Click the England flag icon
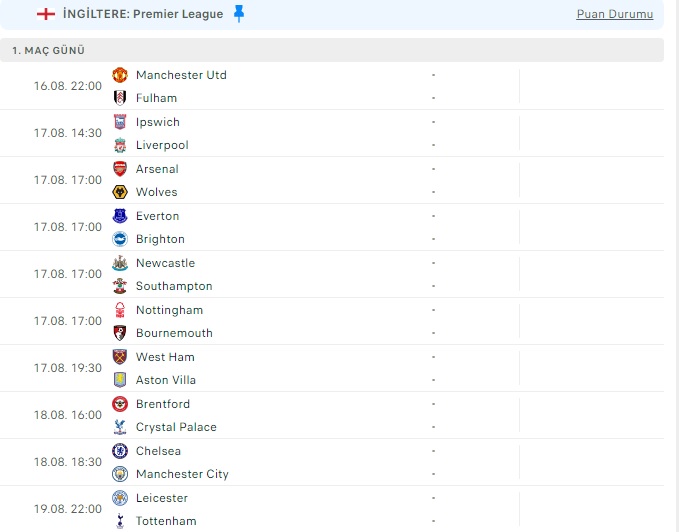 tap(46, 14)
